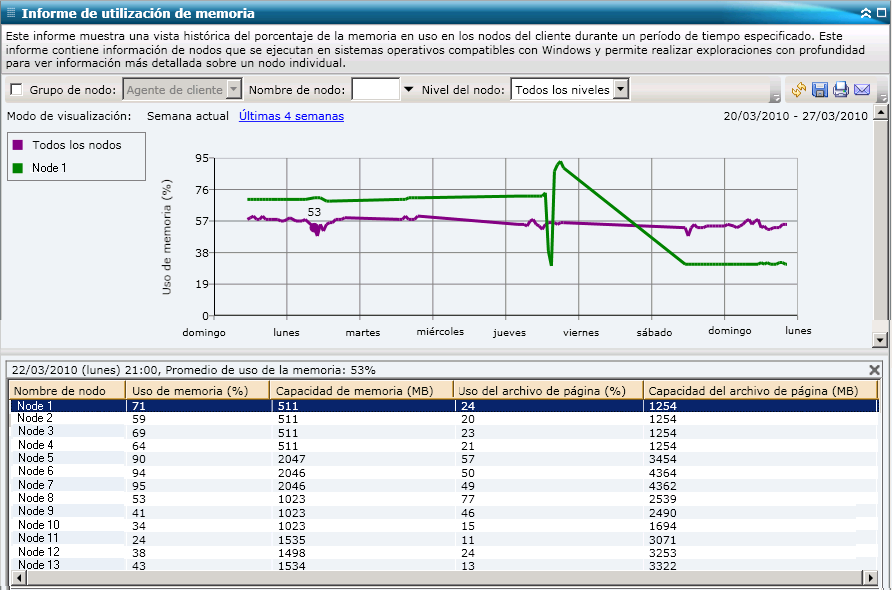Image resolution: width=892 pixels, height=590 pixels.
Task: Click the green Node 1 legend swatch
Action: pos(18,168)
